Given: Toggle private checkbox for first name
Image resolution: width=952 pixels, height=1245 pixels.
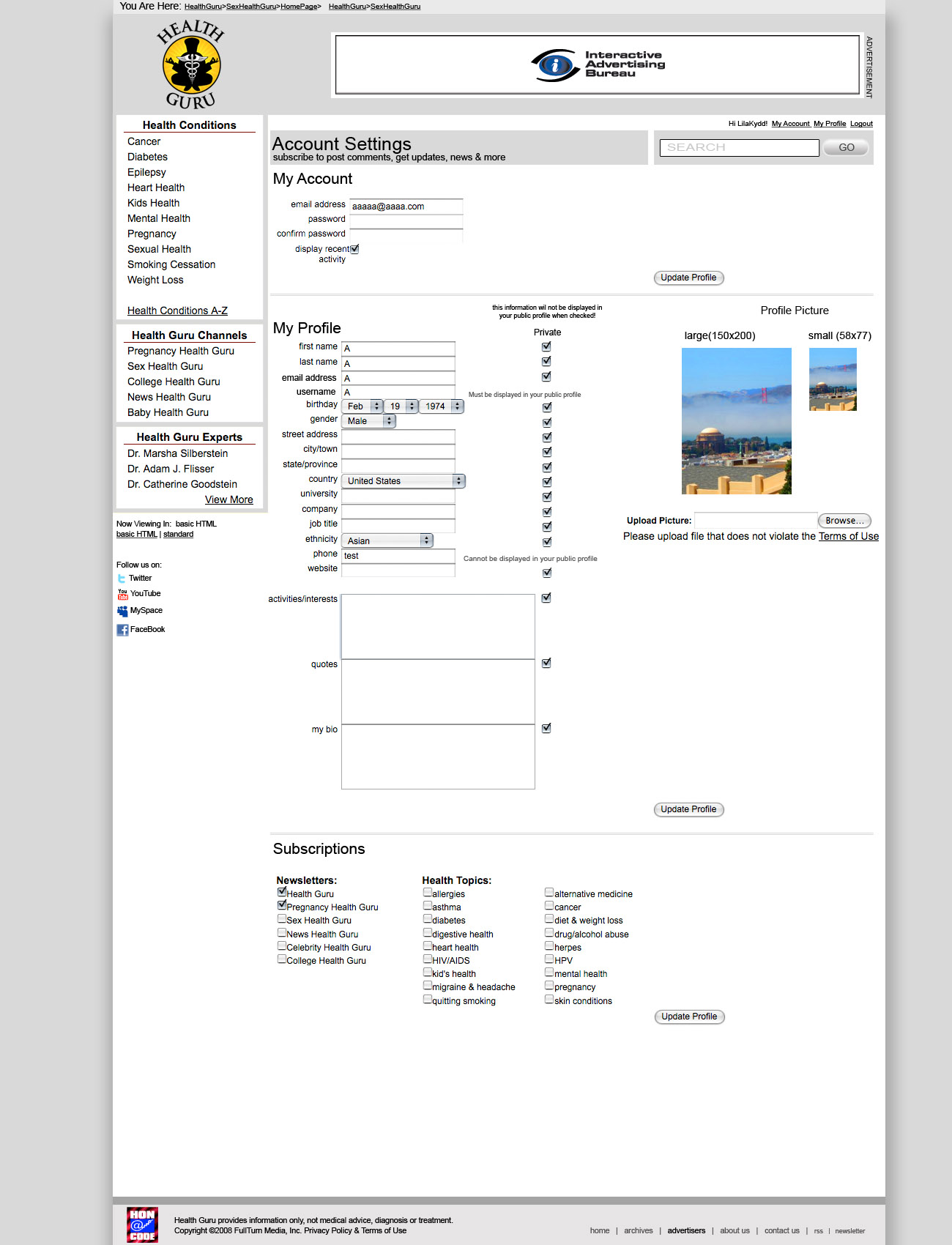Looking at the screenshot, I should click(546, 346).
